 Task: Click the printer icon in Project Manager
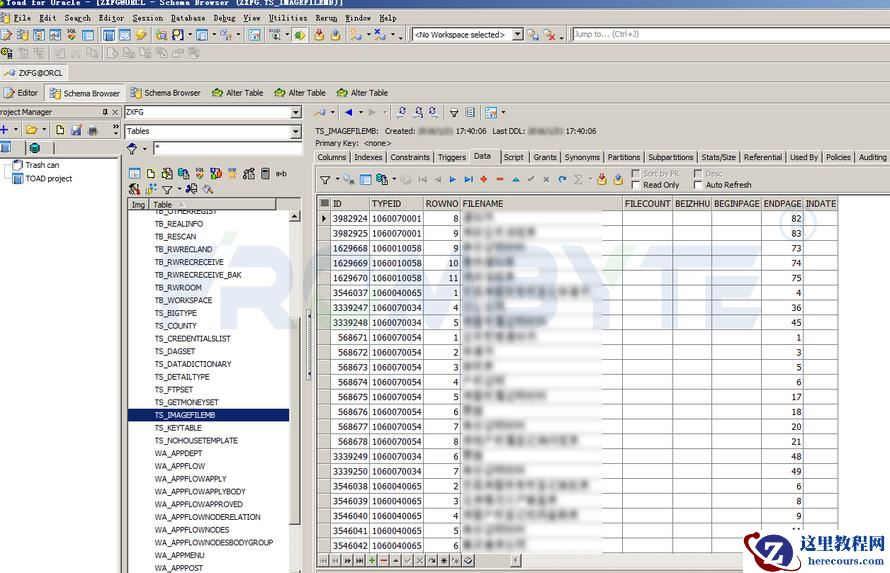pyautogui.click(x=92, y=130)
